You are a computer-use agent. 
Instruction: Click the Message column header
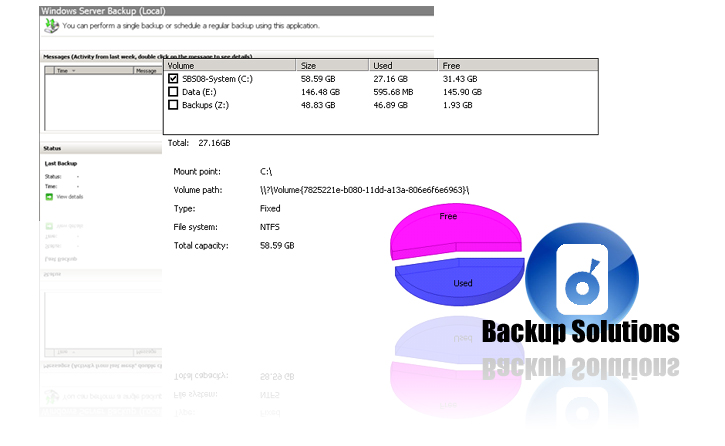(x=146, y=71)
